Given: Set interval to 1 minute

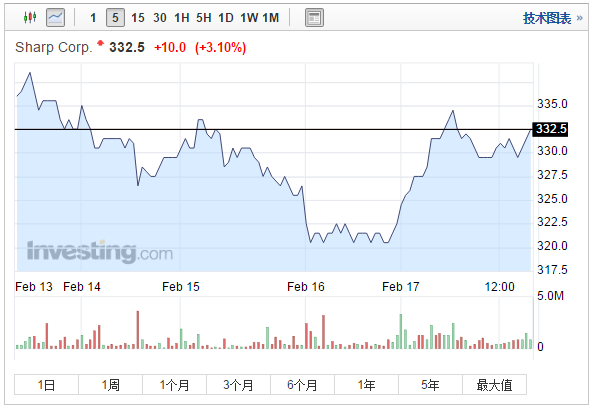Looking at the screenshot, I should click(x=93, y=18).
